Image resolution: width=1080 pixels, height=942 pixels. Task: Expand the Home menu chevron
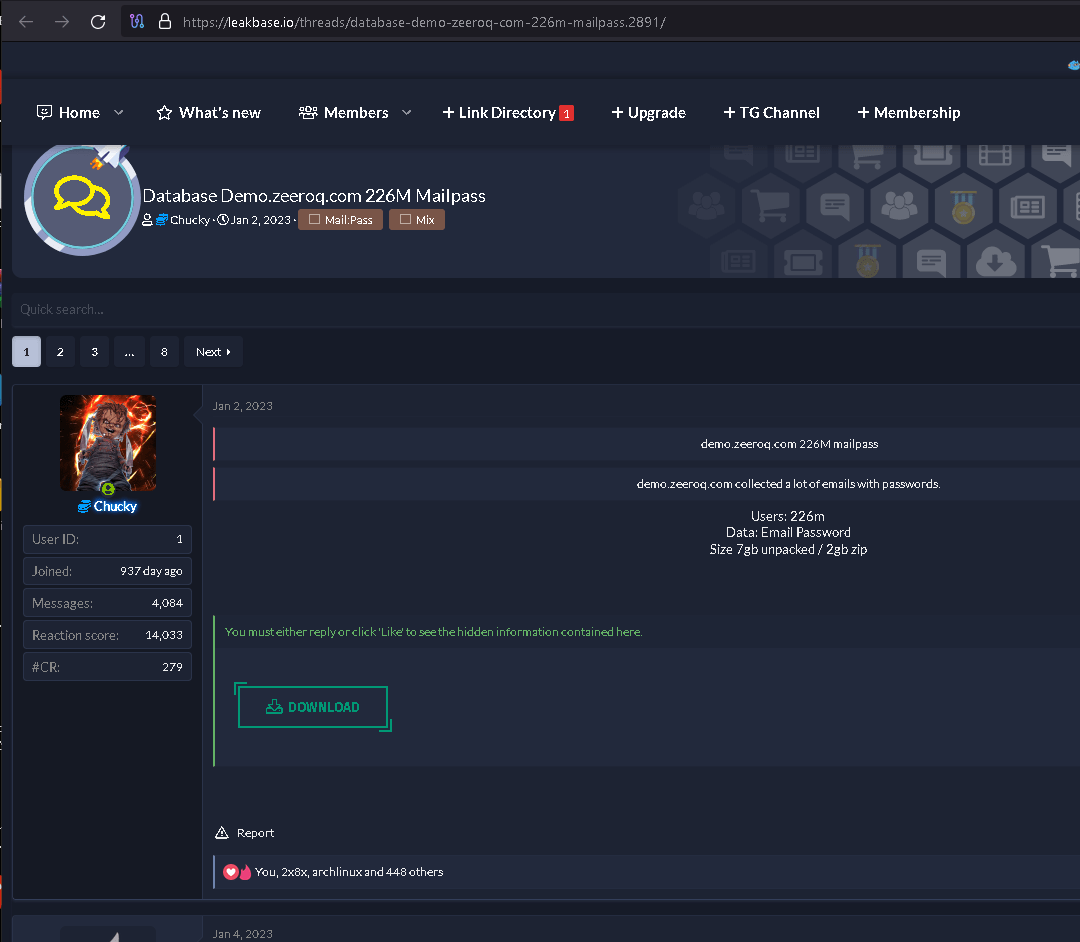119,113
